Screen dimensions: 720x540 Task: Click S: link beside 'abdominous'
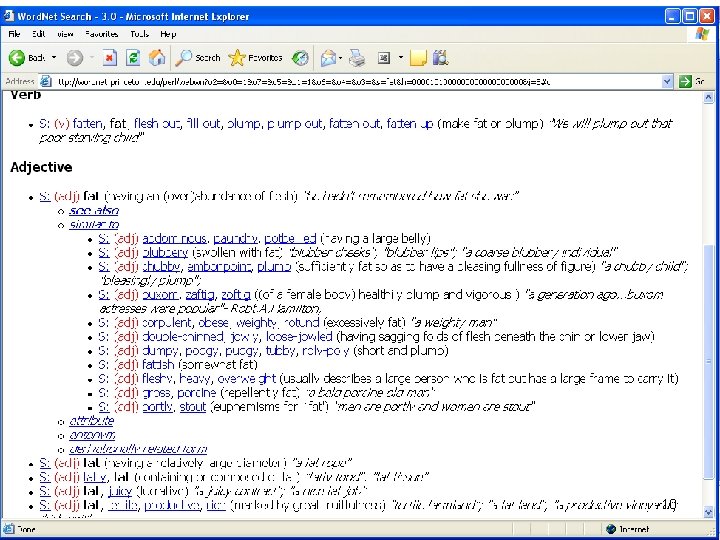pyautogui.click(x=104, y=238)
